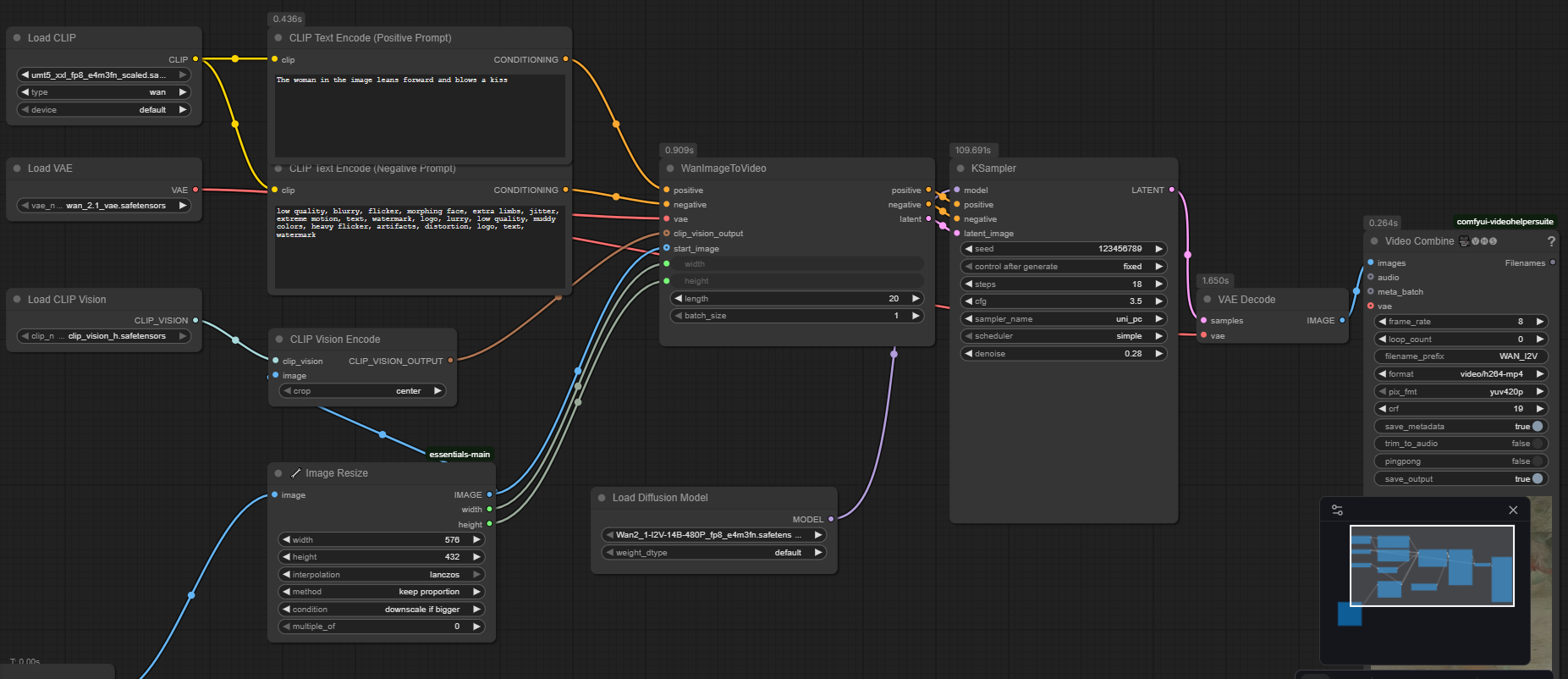Viewport: 1568px width, 679px height.
Task: Click the positive prompt text box
Action: click(x=420, y=114)
